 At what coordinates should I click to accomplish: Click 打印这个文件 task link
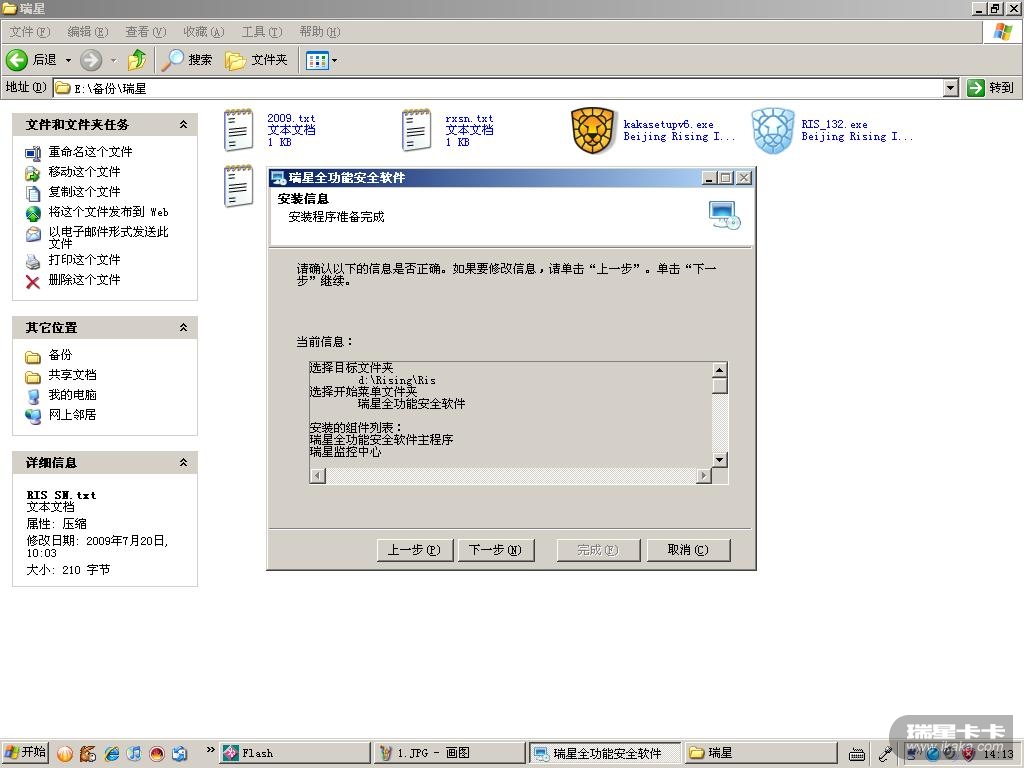point(84,259)
